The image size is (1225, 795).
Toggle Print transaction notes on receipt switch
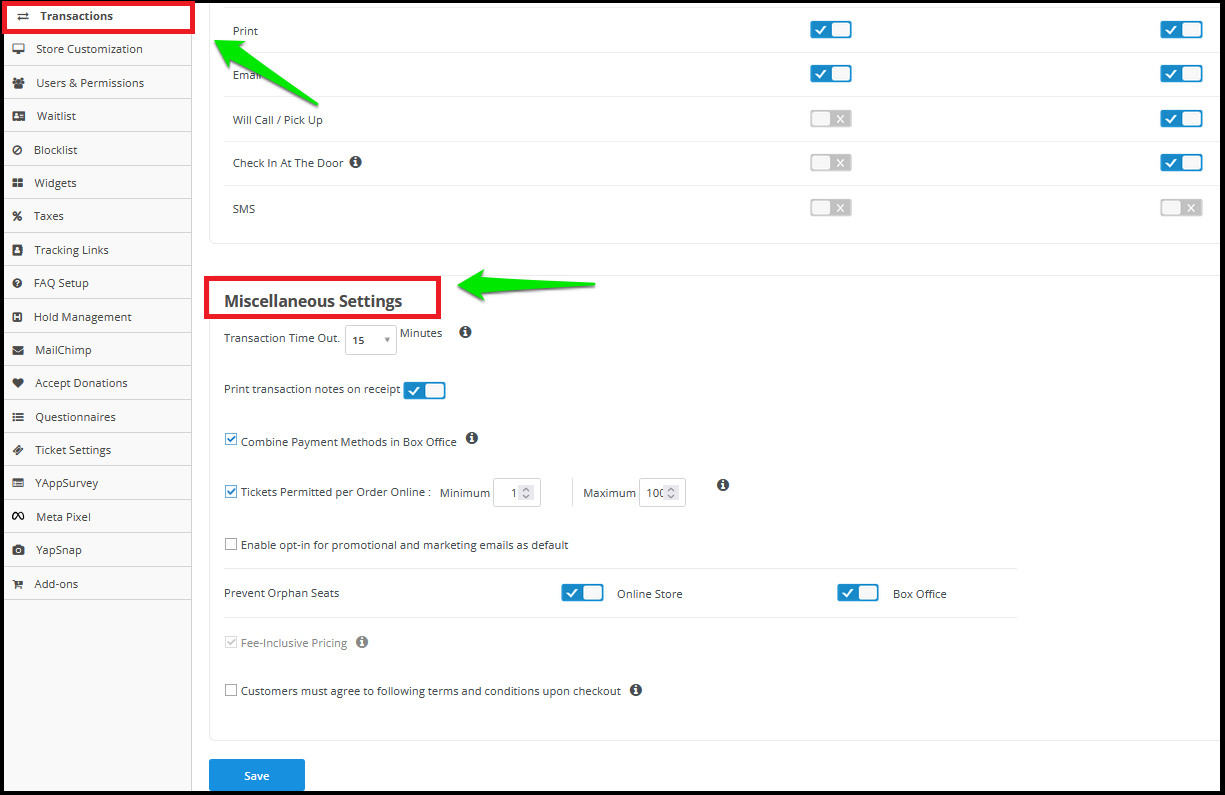click(425, 390)
